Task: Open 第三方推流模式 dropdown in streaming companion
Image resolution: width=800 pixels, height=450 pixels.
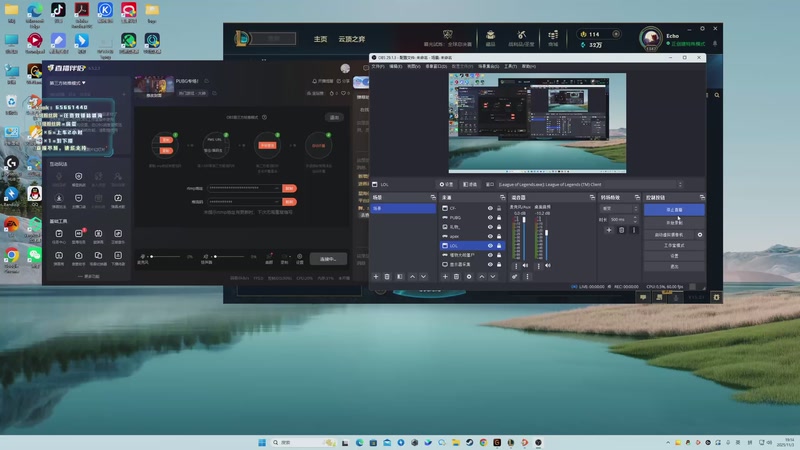Action: point(67,83)
